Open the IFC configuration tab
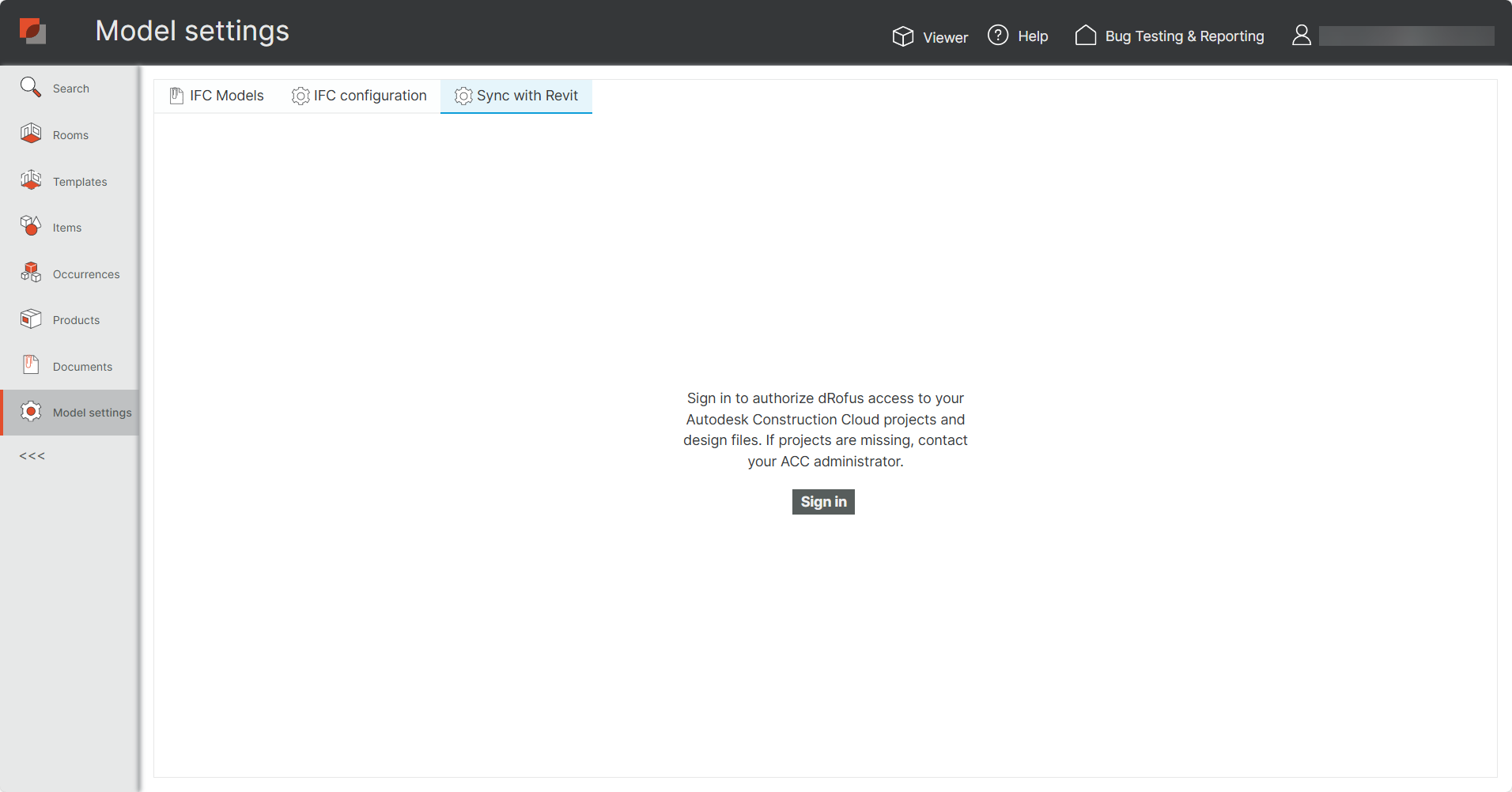Screen dimensions: 1512x792 (370, 96)
